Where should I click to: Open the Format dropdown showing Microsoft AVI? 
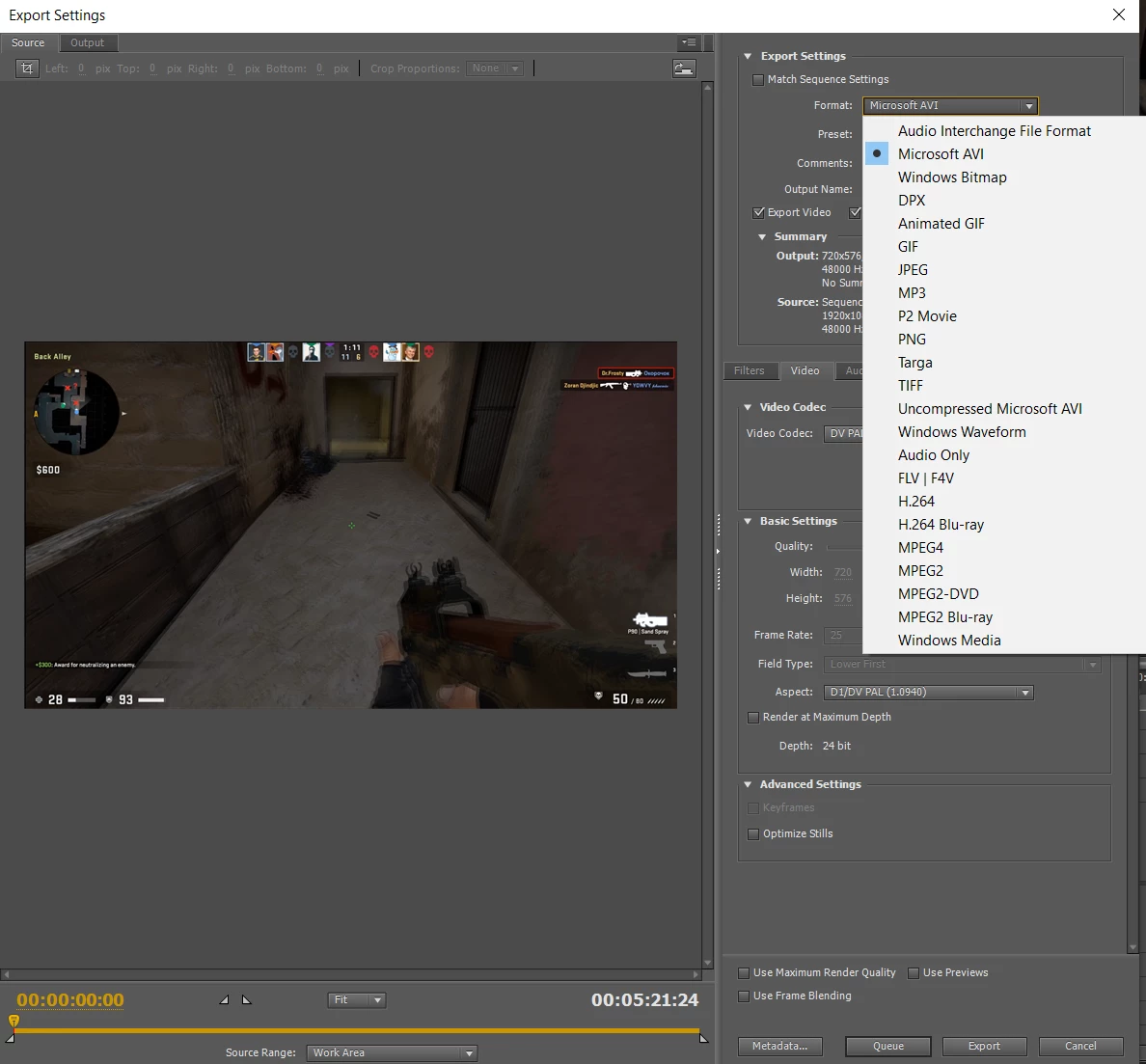(950, 106)
